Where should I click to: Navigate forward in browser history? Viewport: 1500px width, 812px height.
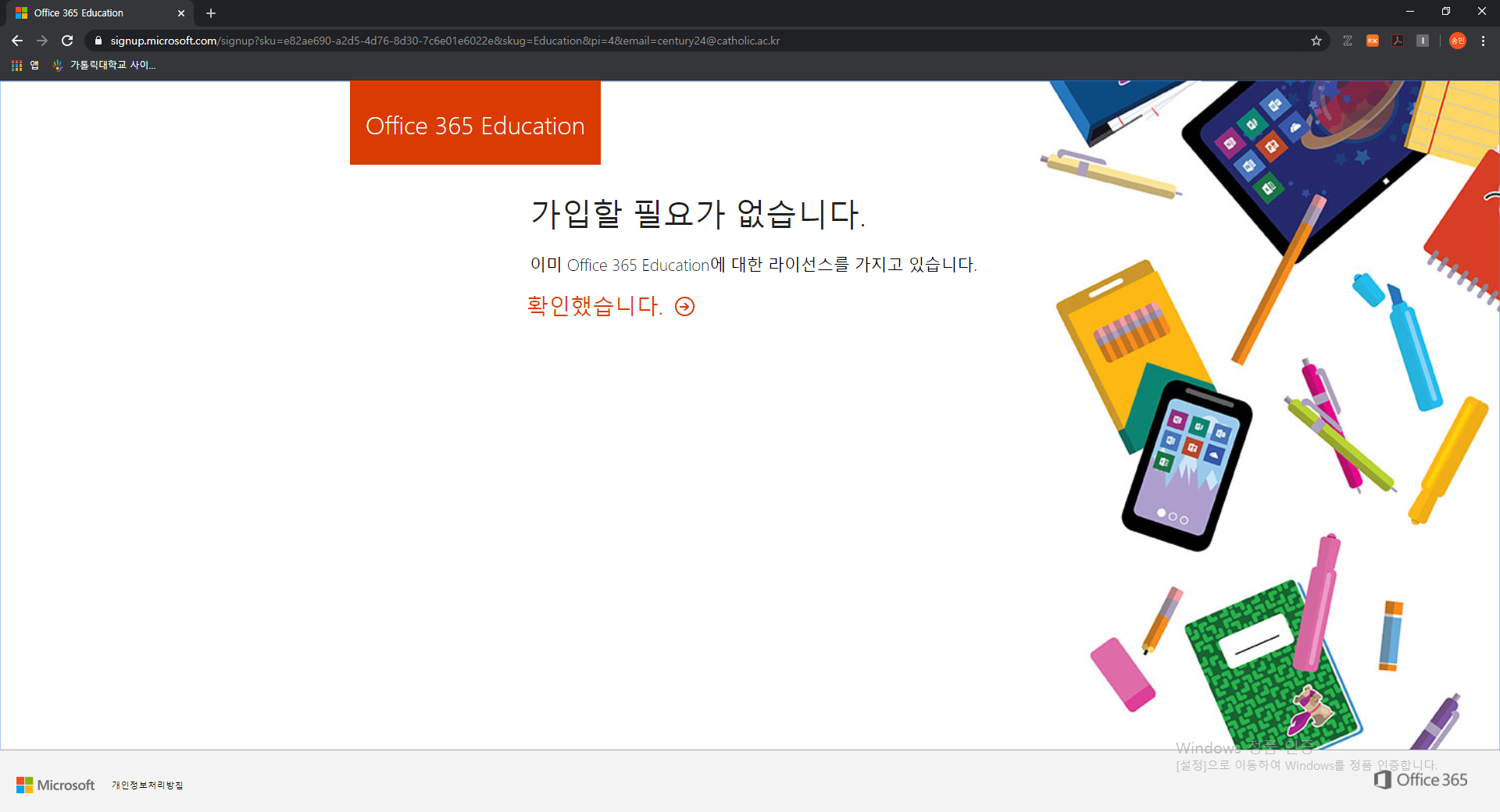(x=42, y=41)
